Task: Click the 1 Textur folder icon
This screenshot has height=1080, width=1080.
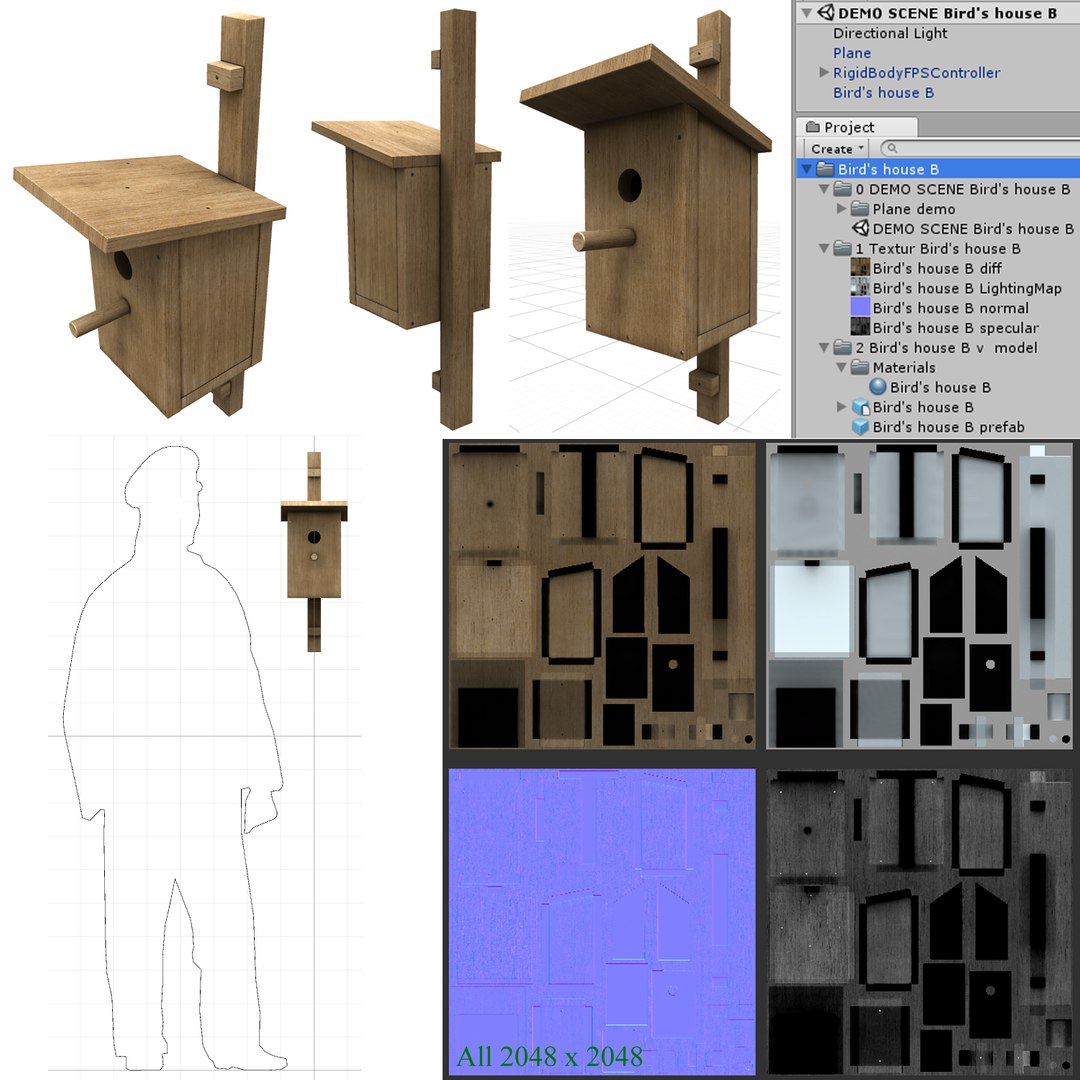Action: tap(842, 248)
